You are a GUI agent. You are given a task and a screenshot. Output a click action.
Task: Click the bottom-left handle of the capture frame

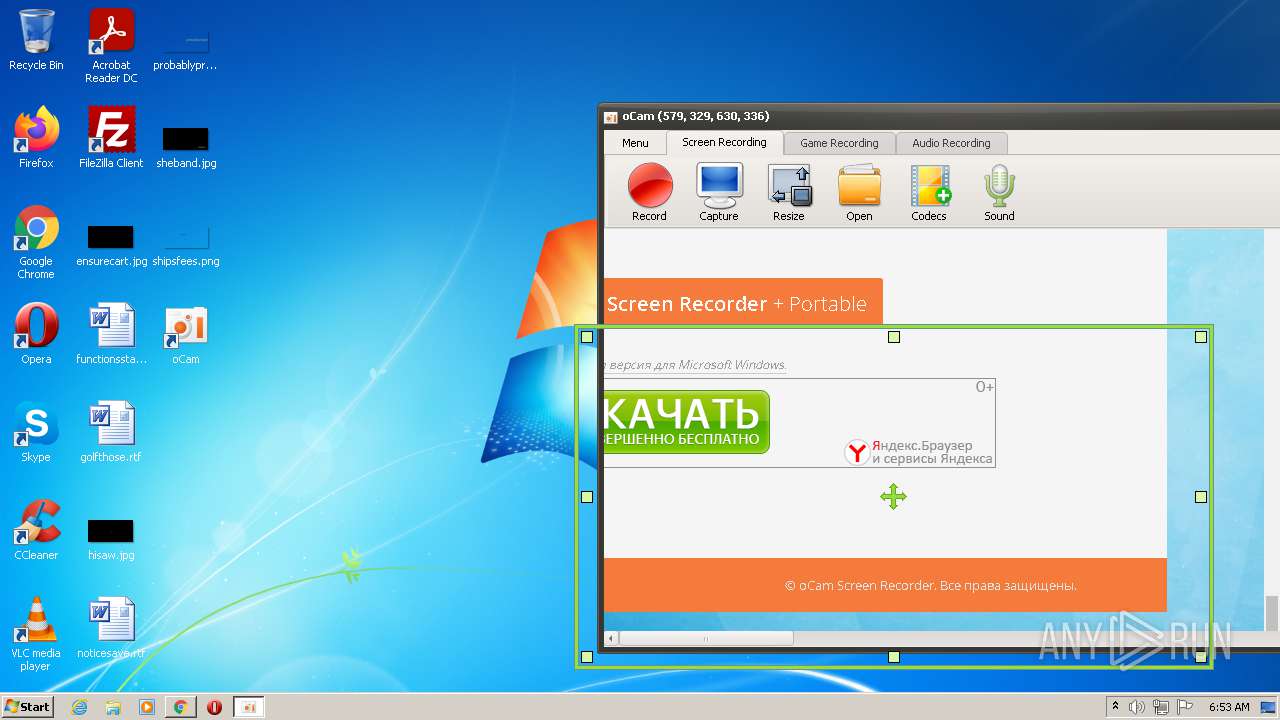[x=587, y=657]
